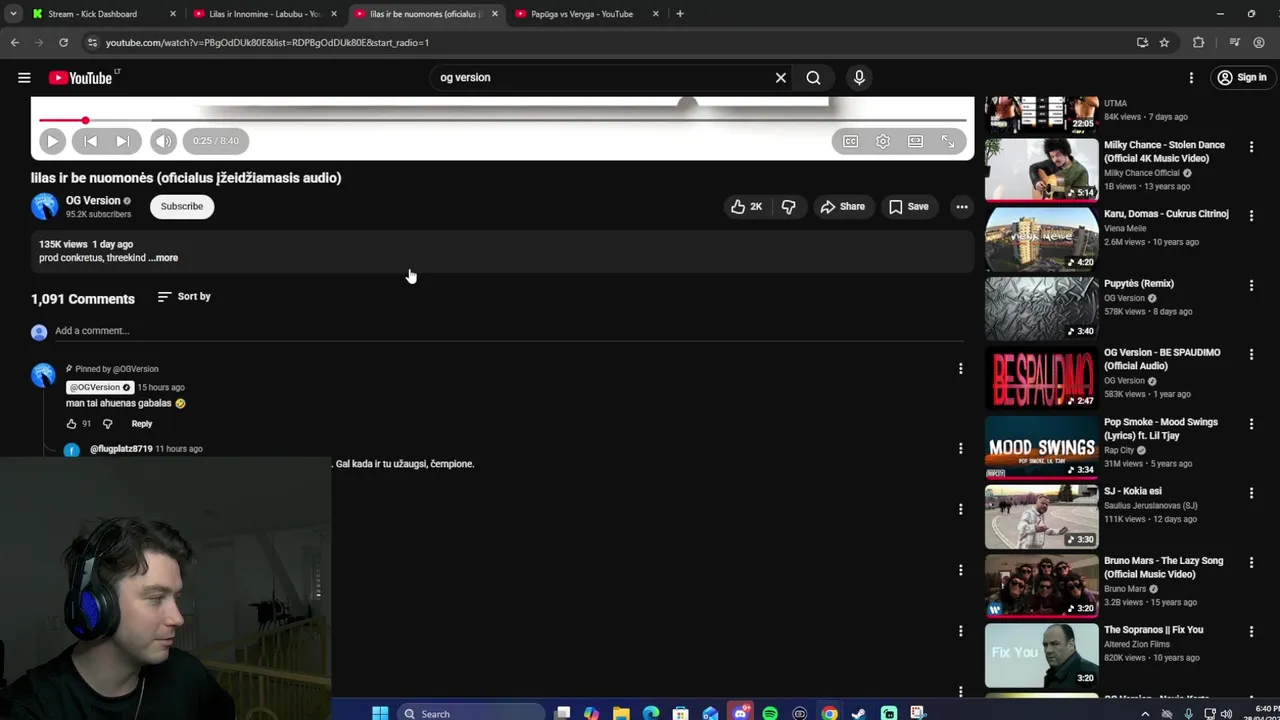The image size is (1280, 720).
Task: Dislike the pinned @OGVersion comment
Action: [x=108, y=424]
